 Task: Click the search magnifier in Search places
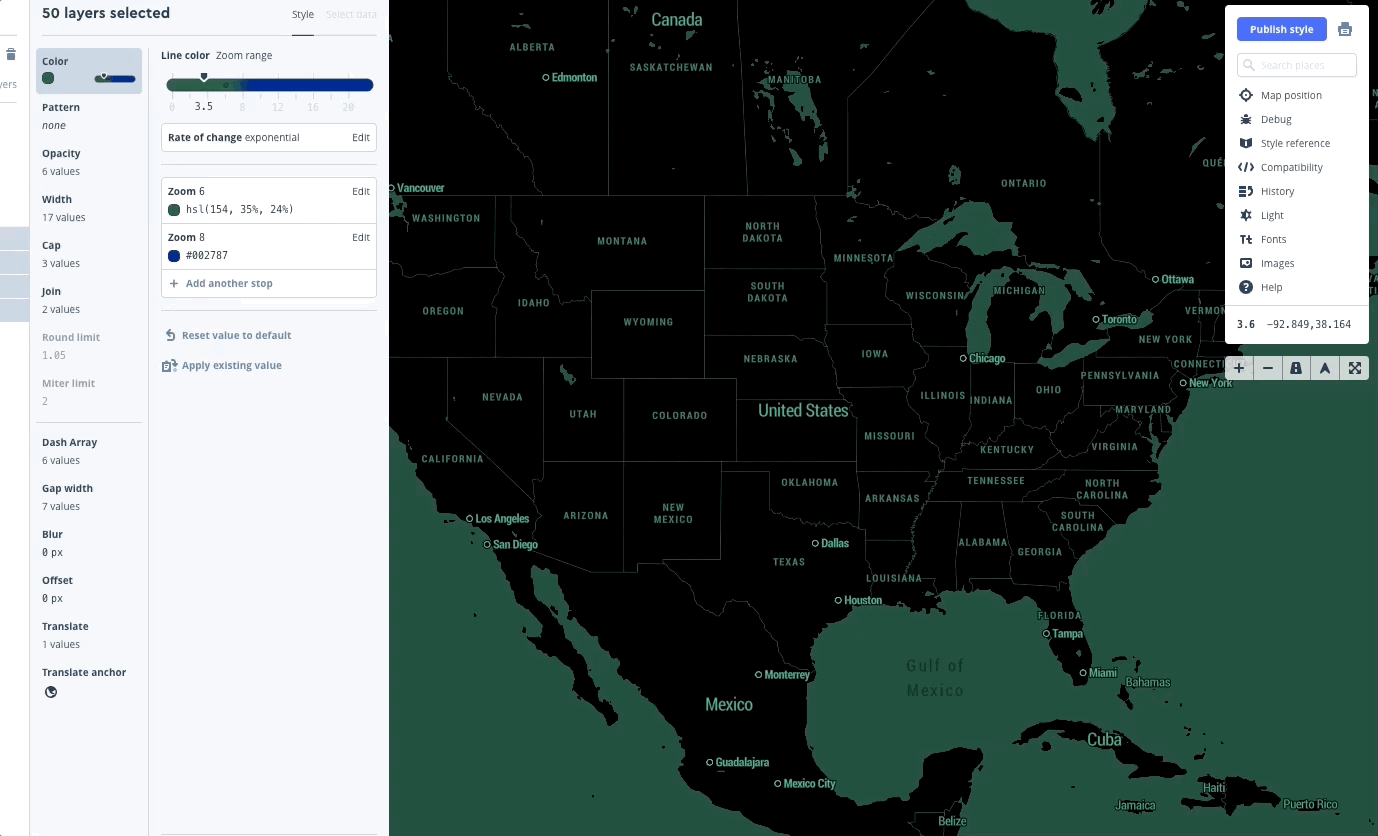coord(1249,65)
